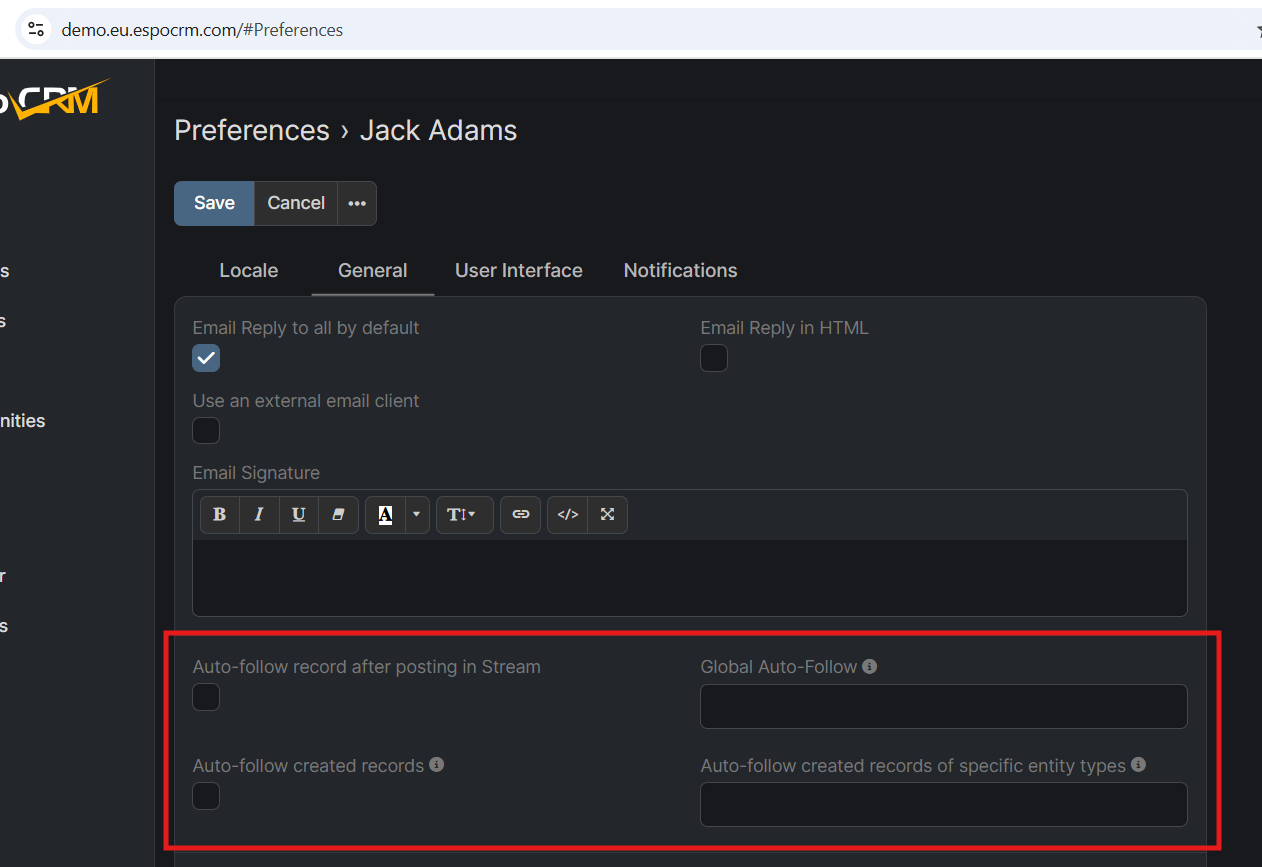Save the preferences

pos(214,203)
